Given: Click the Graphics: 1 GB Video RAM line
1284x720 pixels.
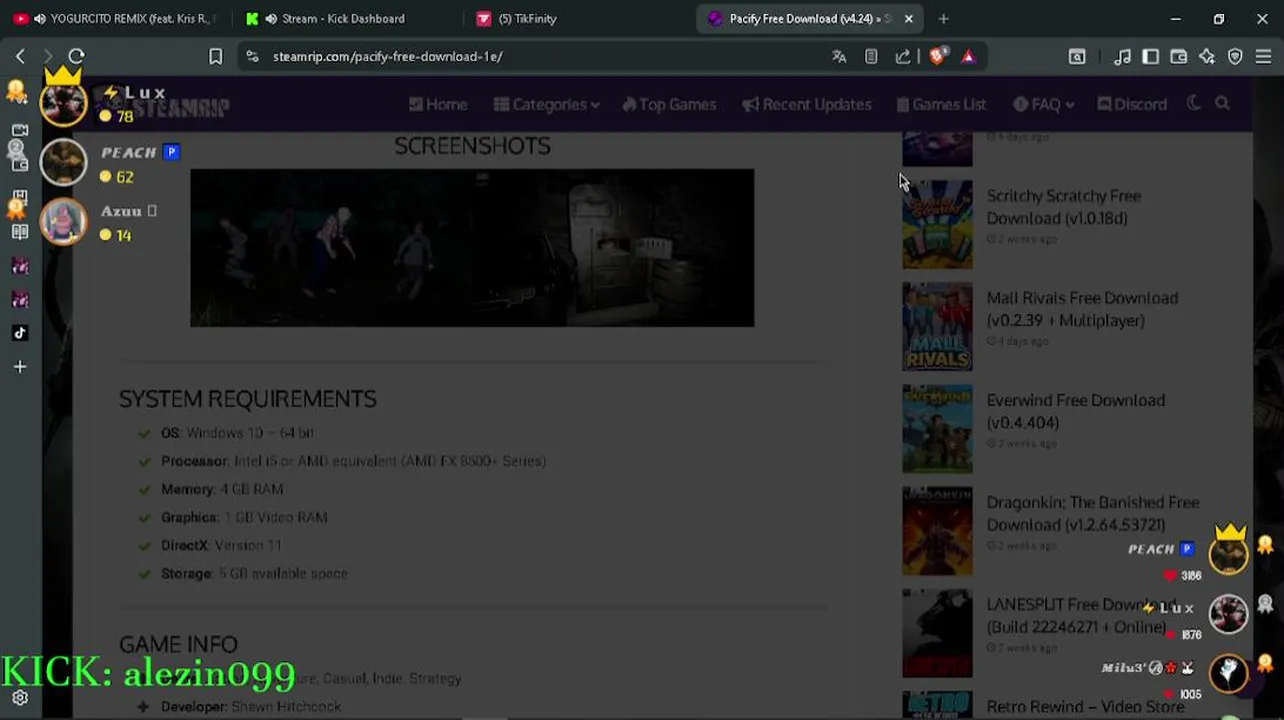Looking at the screenshot, I should pos(244,517).
